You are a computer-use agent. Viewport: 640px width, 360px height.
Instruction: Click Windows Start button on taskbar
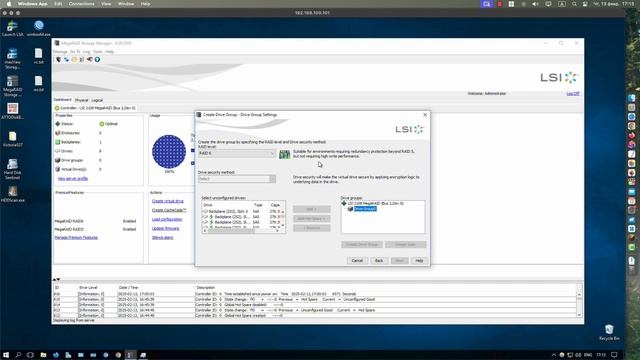tap(6, 355)
